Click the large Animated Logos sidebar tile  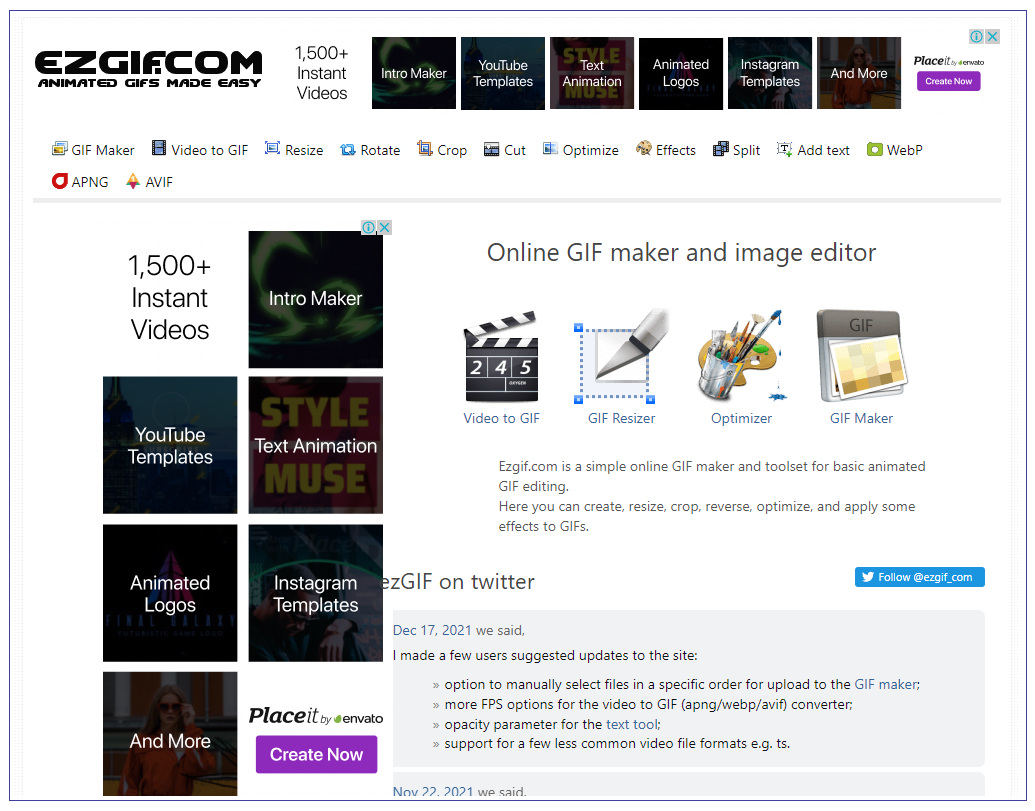(170, 593)
